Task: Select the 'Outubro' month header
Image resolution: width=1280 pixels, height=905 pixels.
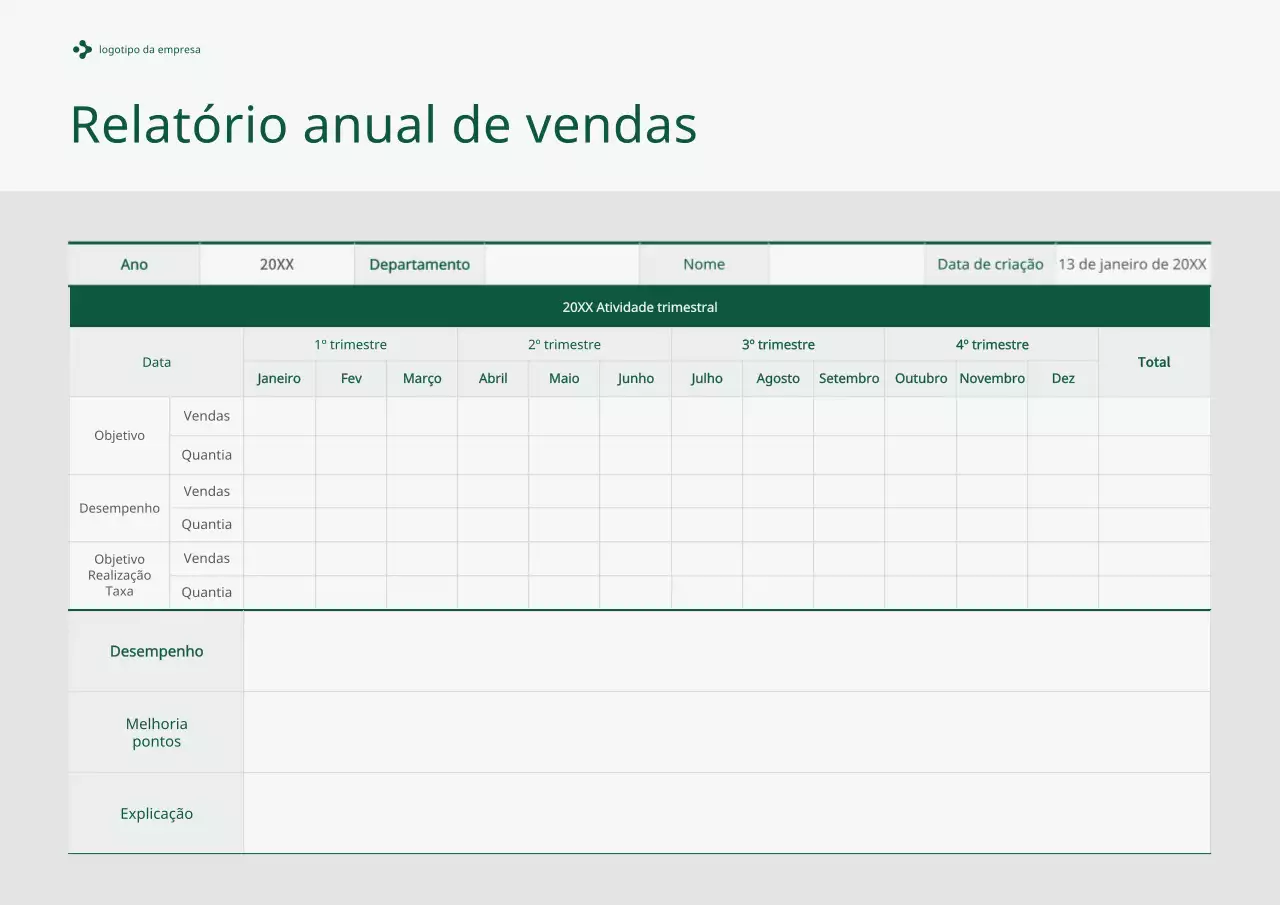Action: click(x=921, y=378)
